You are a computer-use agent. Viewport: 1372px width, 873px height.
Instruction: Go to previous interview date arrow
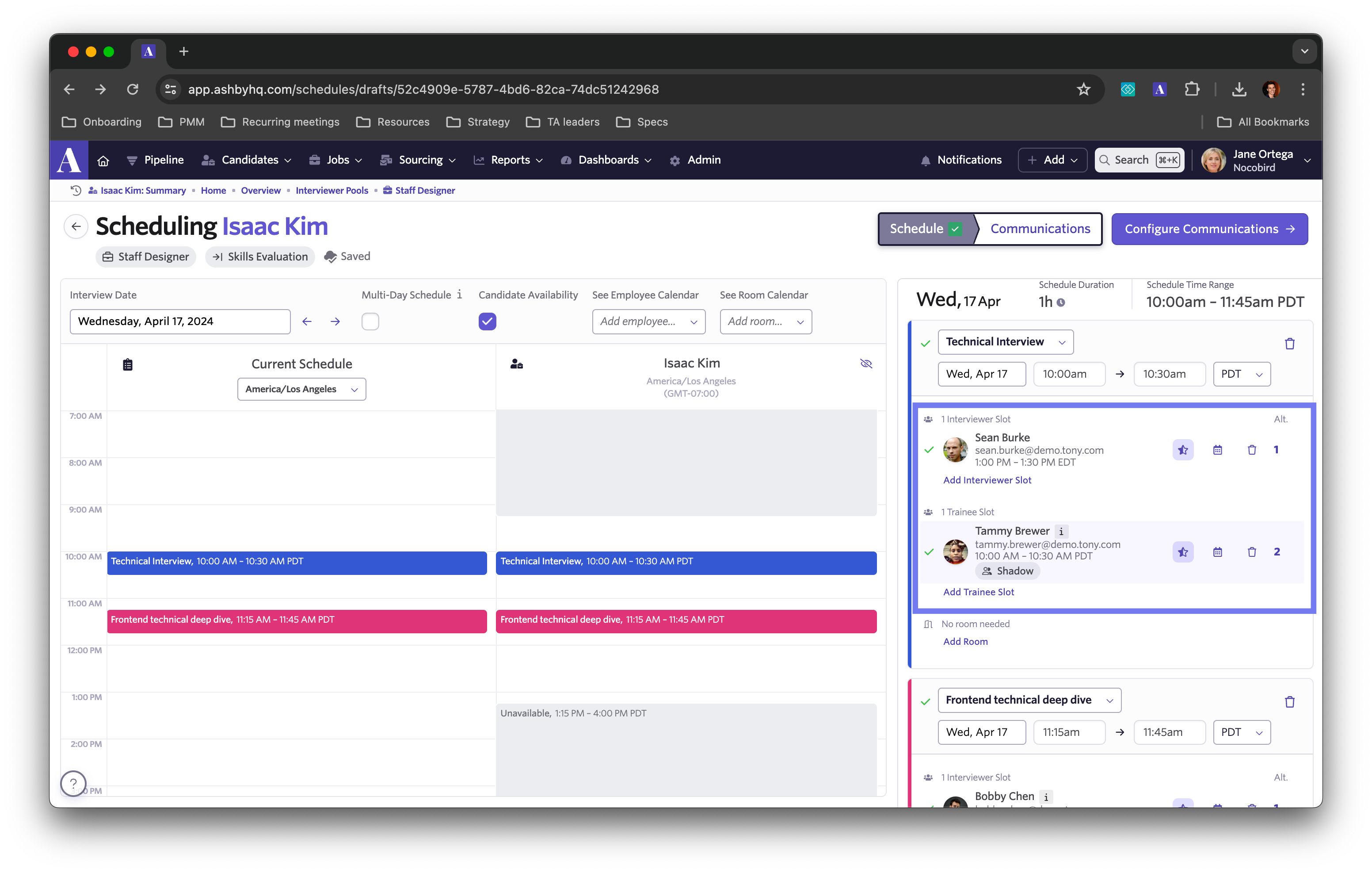coord(307,322)
